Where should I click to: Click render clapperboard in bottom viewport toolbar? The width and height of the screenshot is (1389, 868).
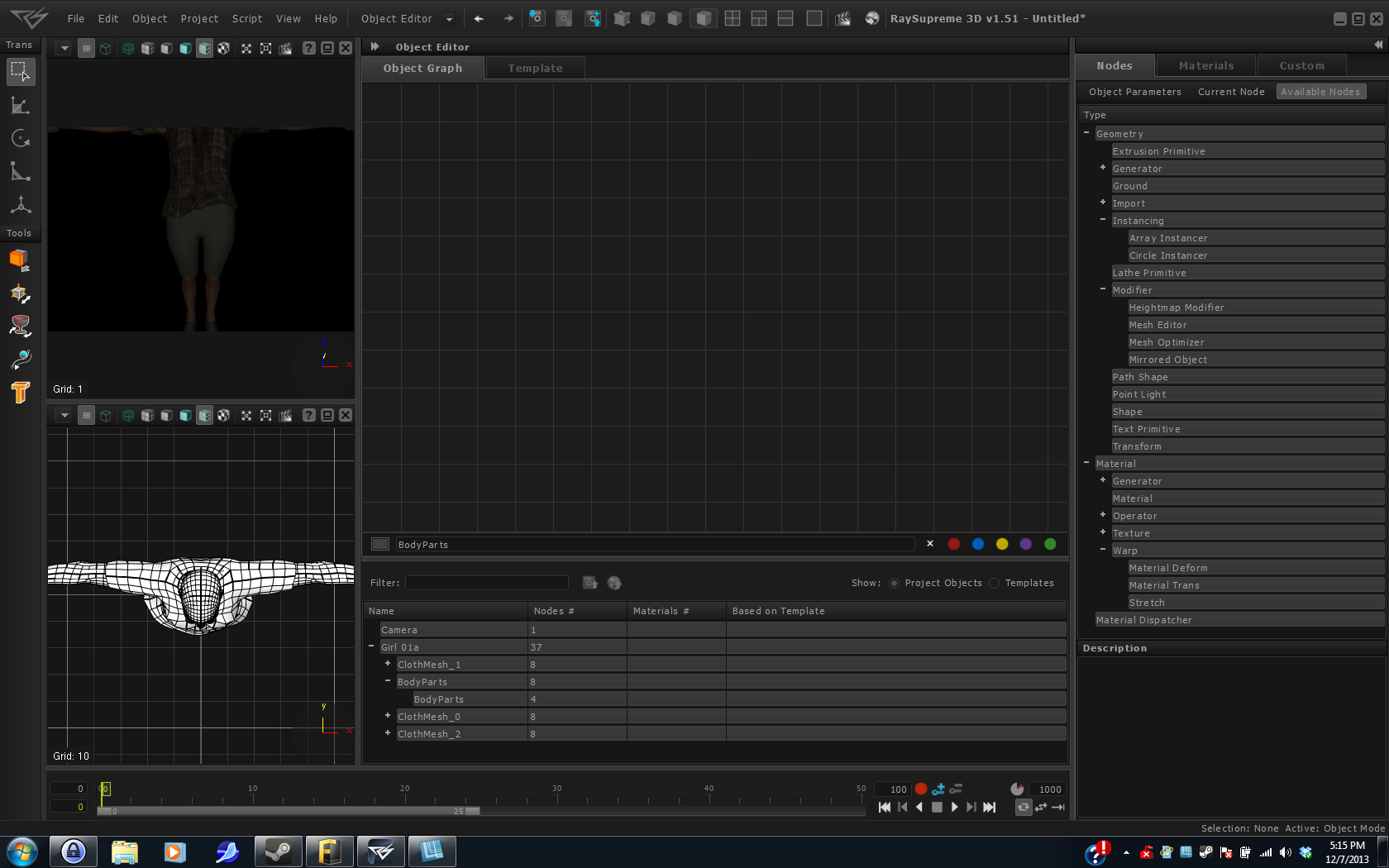pos(285,415)
